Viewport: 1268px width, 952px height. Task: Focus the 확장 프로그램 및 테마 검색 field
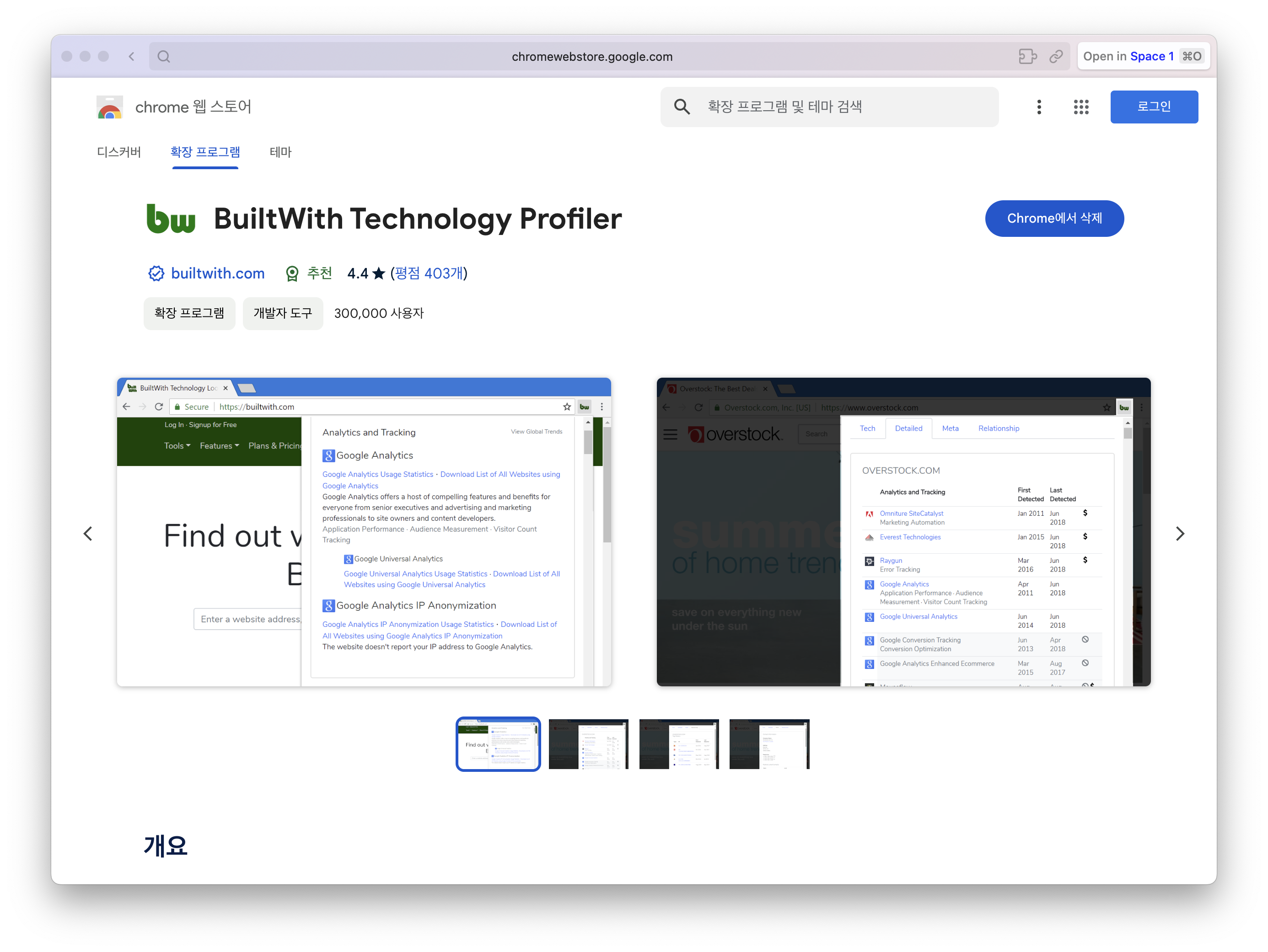829,107
